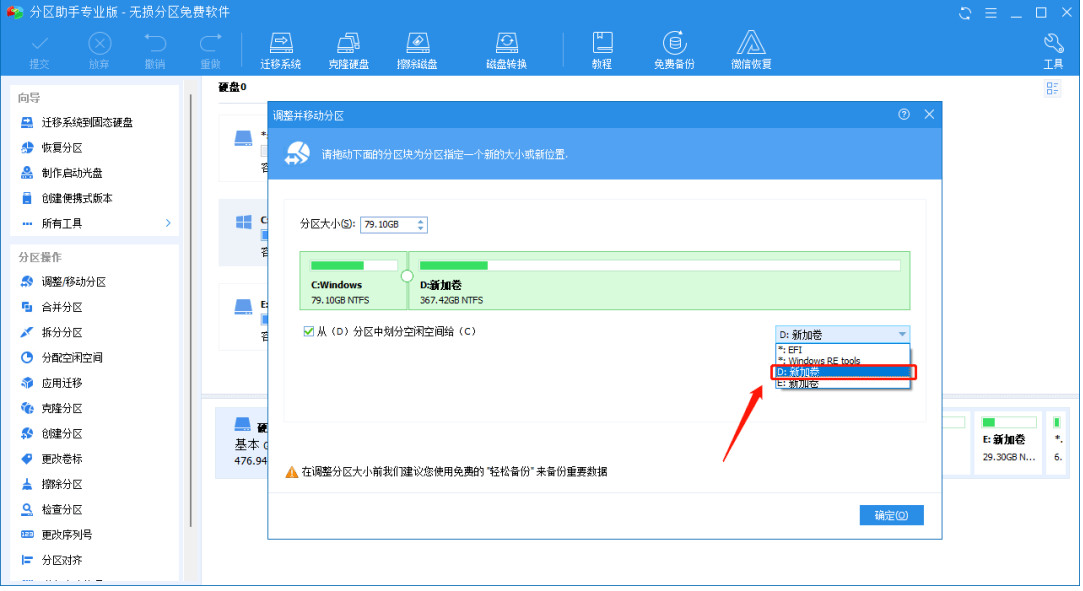The height and width of the screenshot is (591, 1083).
Task: Click the help question mark in dialog
Action: click(x=904, y=115)
